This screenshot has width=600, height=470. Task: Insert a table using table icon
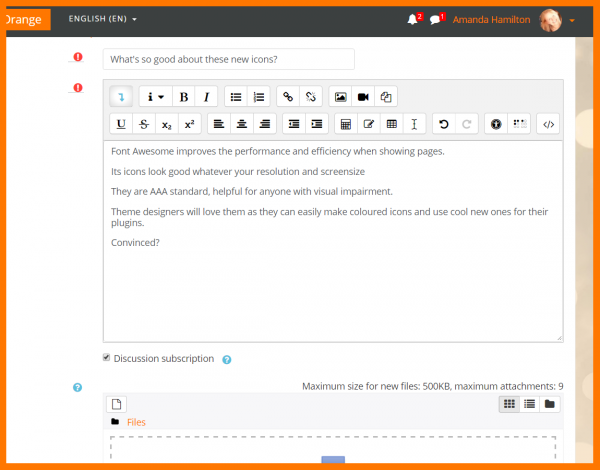pyautogui.click(x=391, y=124)
